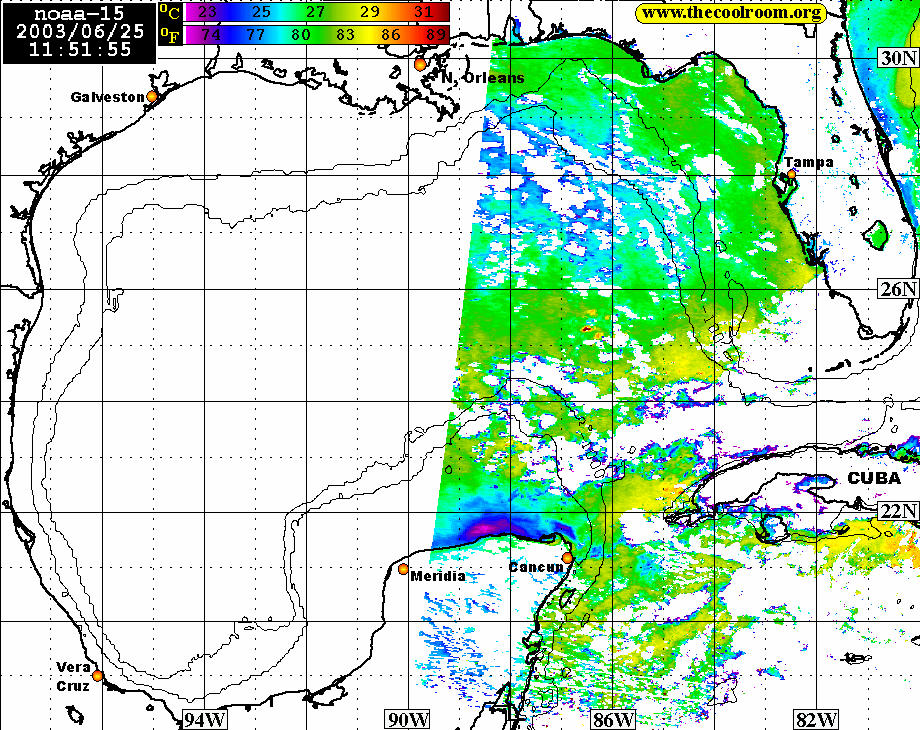Click the noaa-15 satellite name text

coord(79,13)
